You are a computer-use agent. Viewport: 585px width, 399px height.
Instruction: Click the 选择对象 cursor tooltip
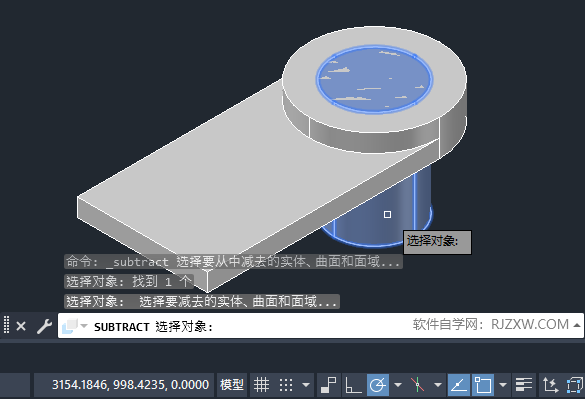[x=437, y=242]
